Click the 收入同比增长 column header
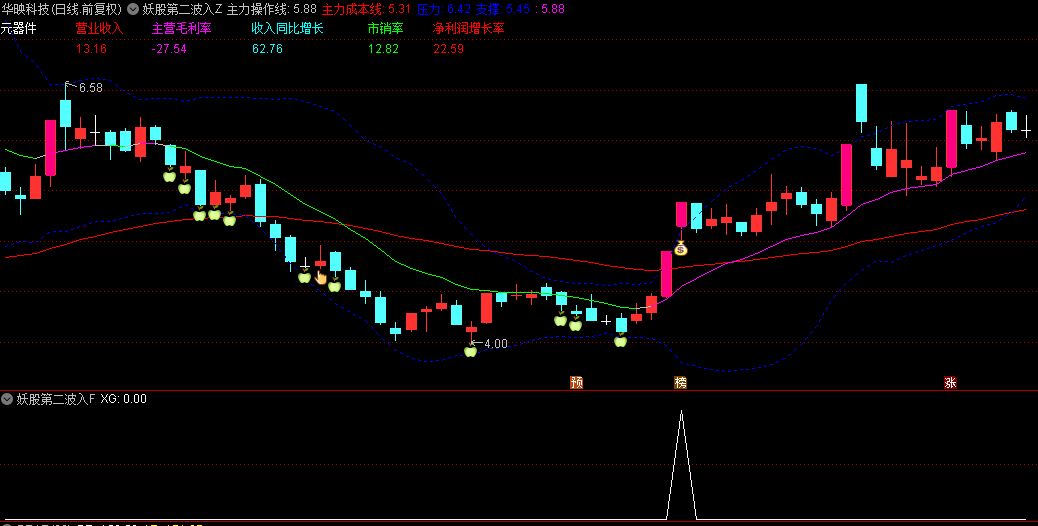 (x=287, y=29)
